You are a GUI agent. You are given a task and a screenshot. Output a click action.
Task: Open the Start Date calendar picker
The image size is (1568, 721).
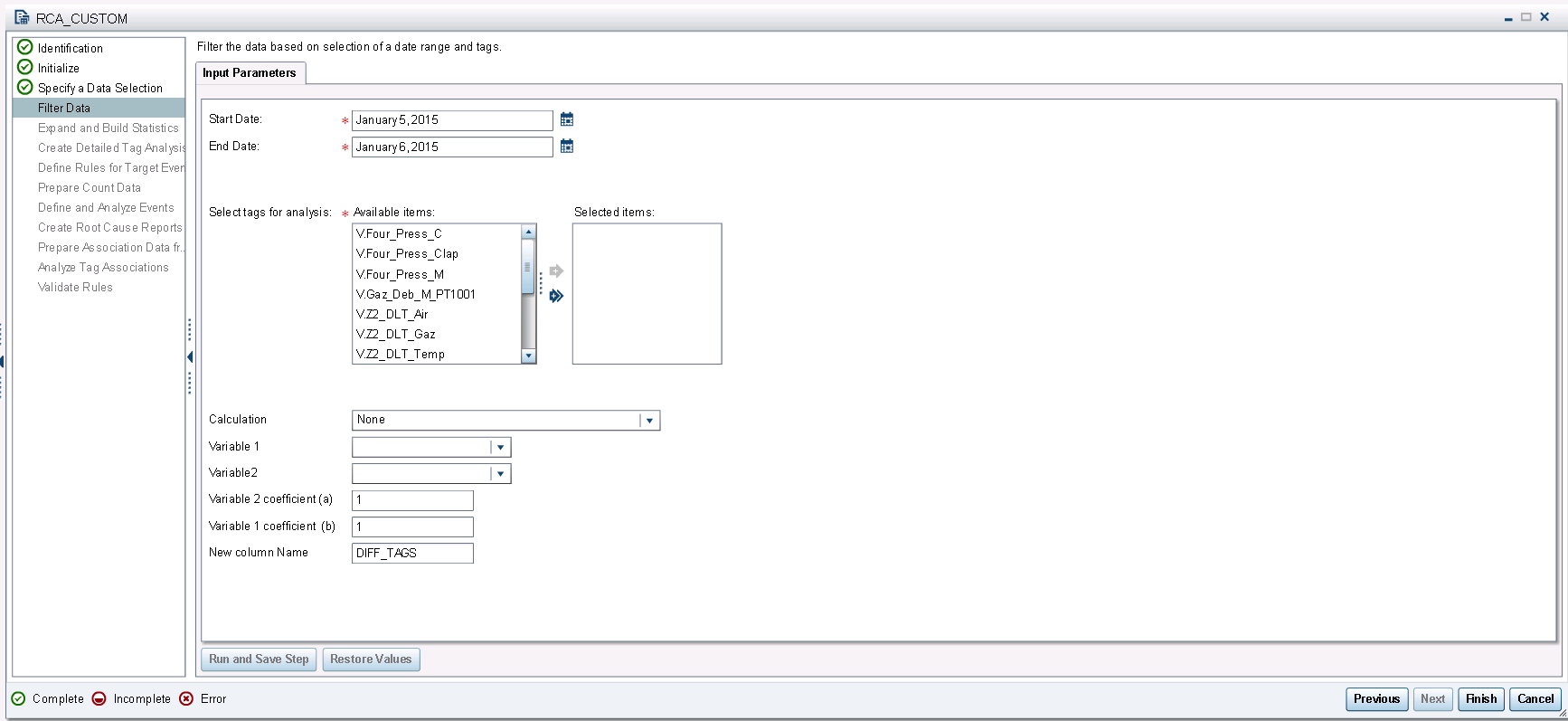click(567, 119)
